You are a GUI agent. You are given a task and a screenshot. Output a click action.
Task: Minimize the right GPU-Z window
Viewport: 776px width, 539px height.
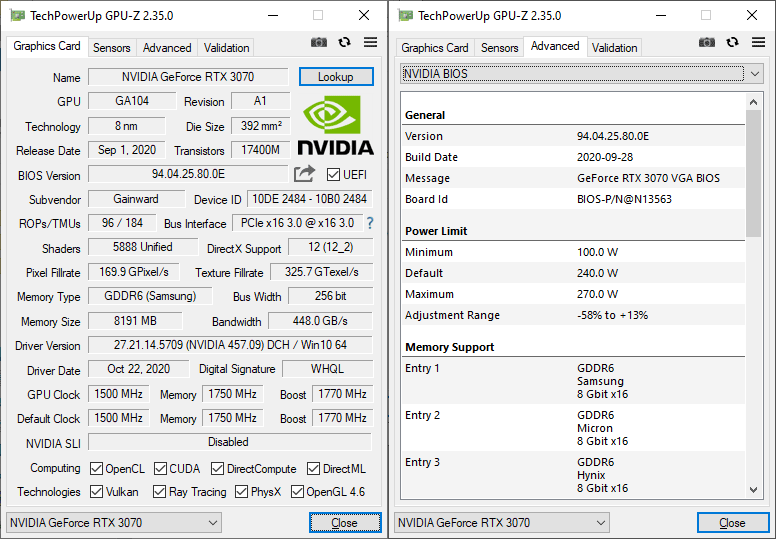pyautogui.click(x=661, y=16)
